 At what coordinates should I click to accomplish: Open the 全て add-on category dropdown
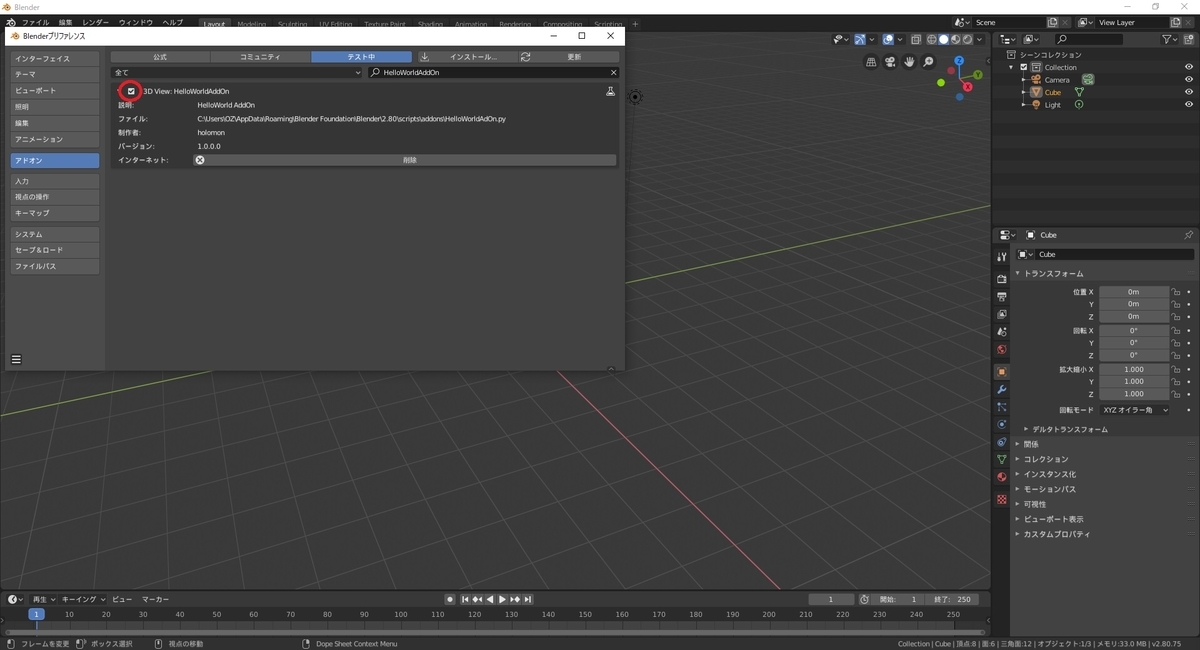[x=237, y=73]
